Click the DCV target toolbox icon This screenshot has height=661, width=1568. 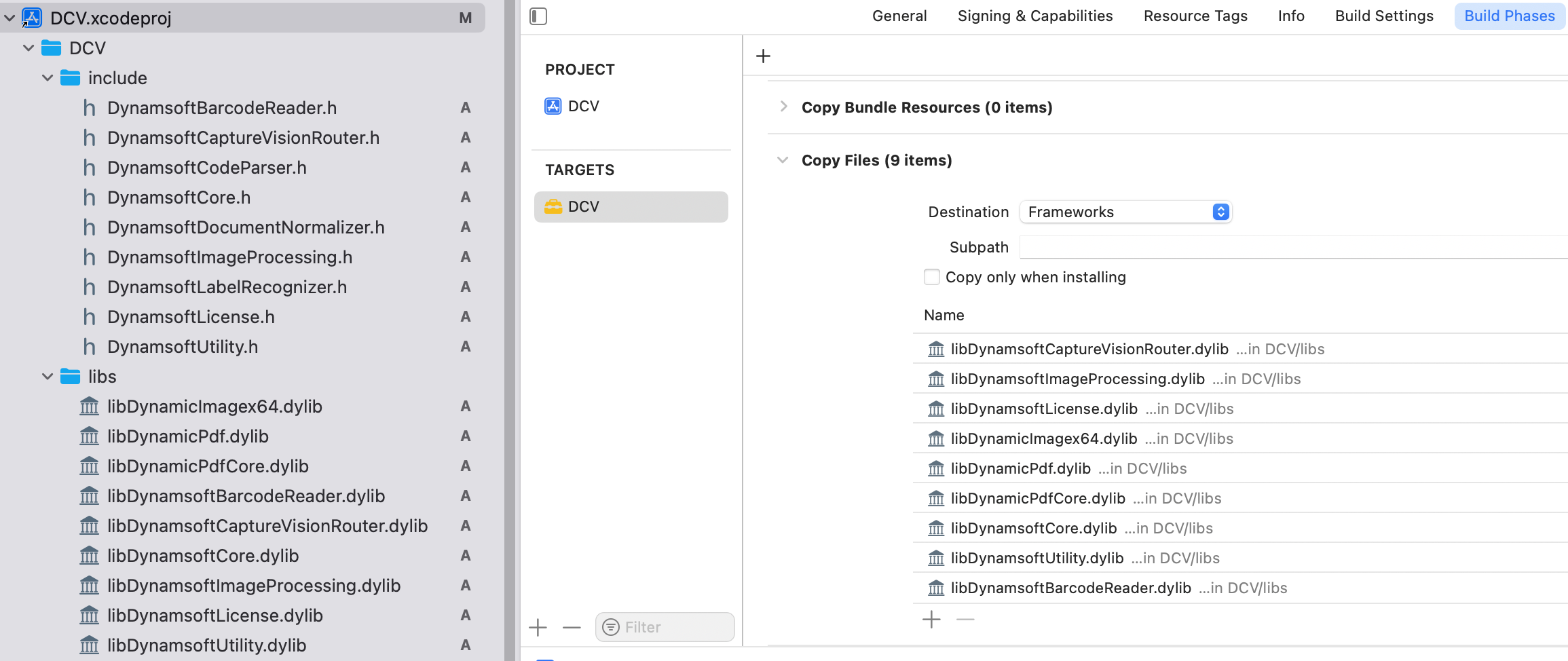pyautogui.click(x=553, y=207)
